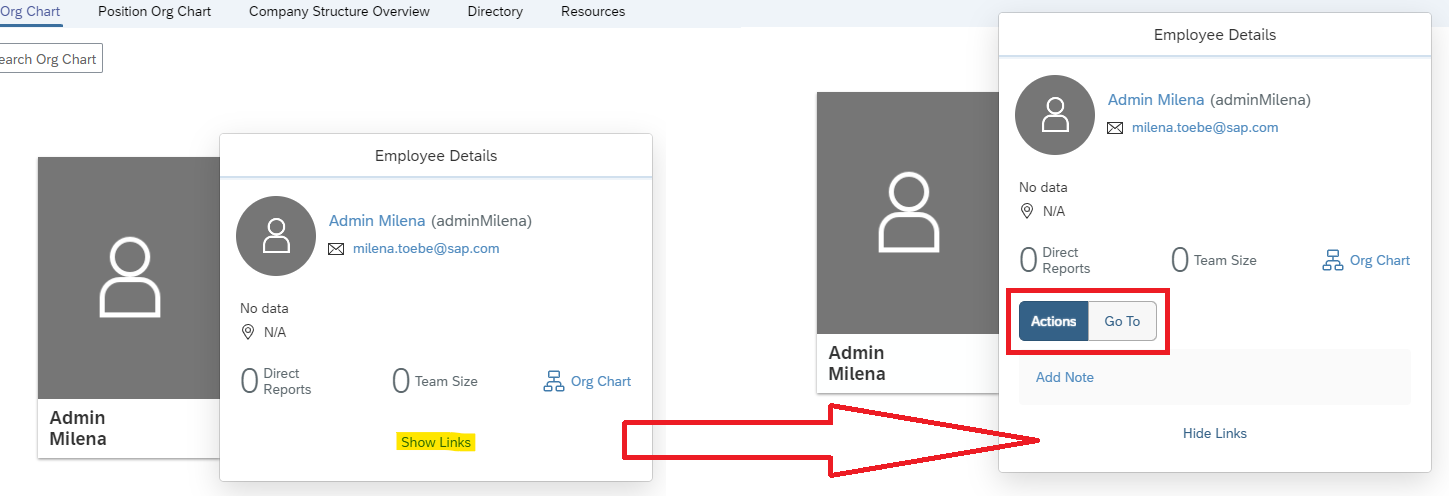The height and width of the screenshot is (496, 1449).
Task: Click the left Admin Milena photo card
Action: click(129, 307)
